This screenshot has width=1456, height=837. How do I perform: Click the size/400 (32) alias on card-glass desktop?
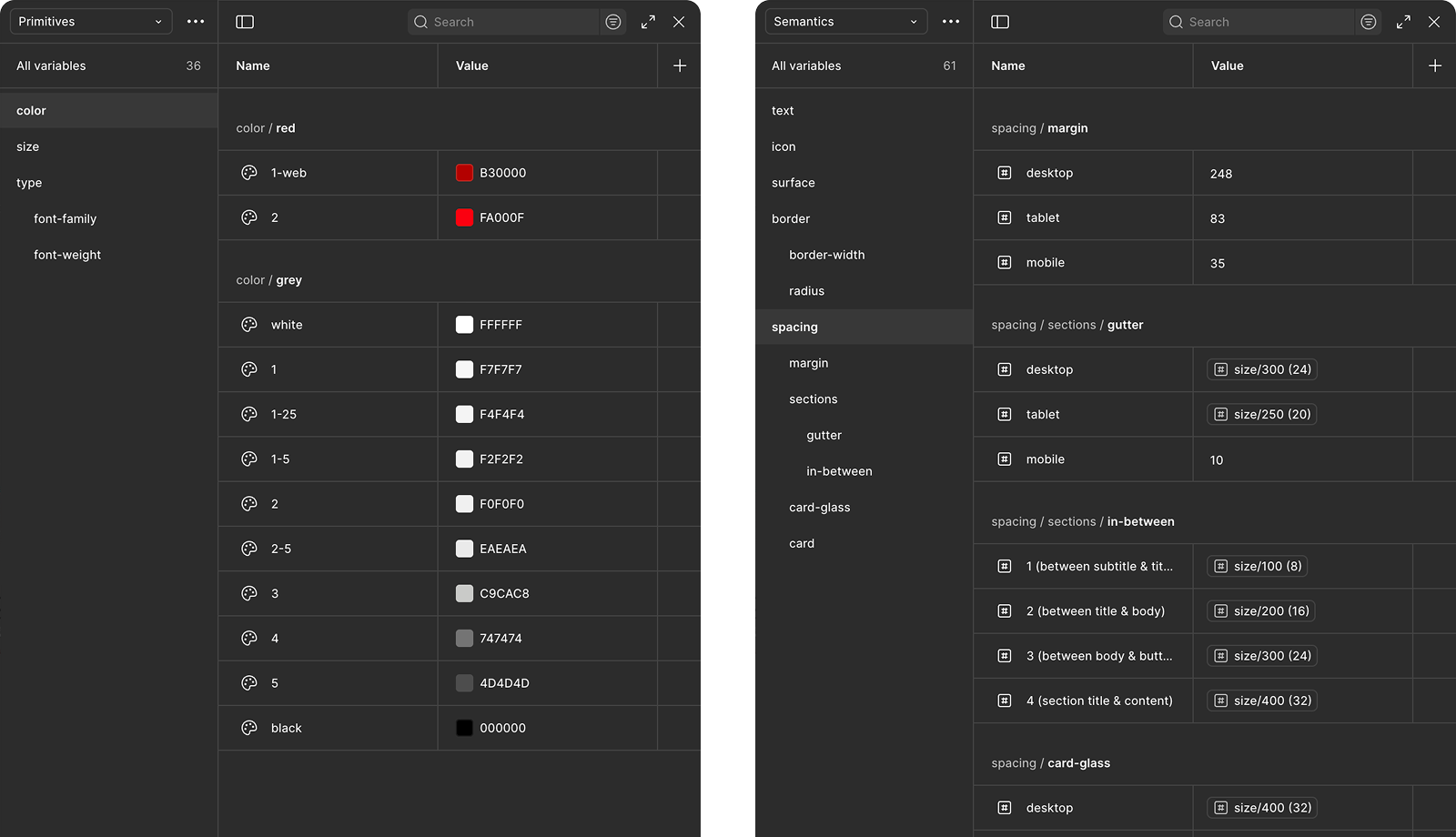1262,808
